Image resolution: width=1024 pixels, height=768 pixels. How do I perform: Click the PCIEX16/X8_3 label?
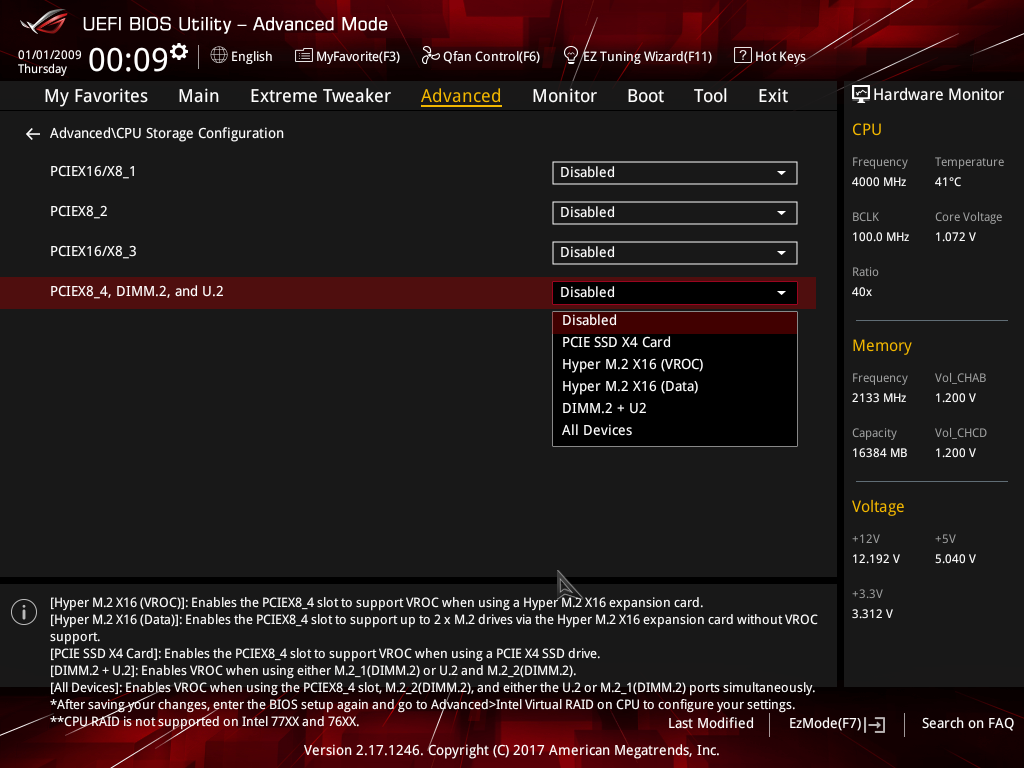[93, 251]
